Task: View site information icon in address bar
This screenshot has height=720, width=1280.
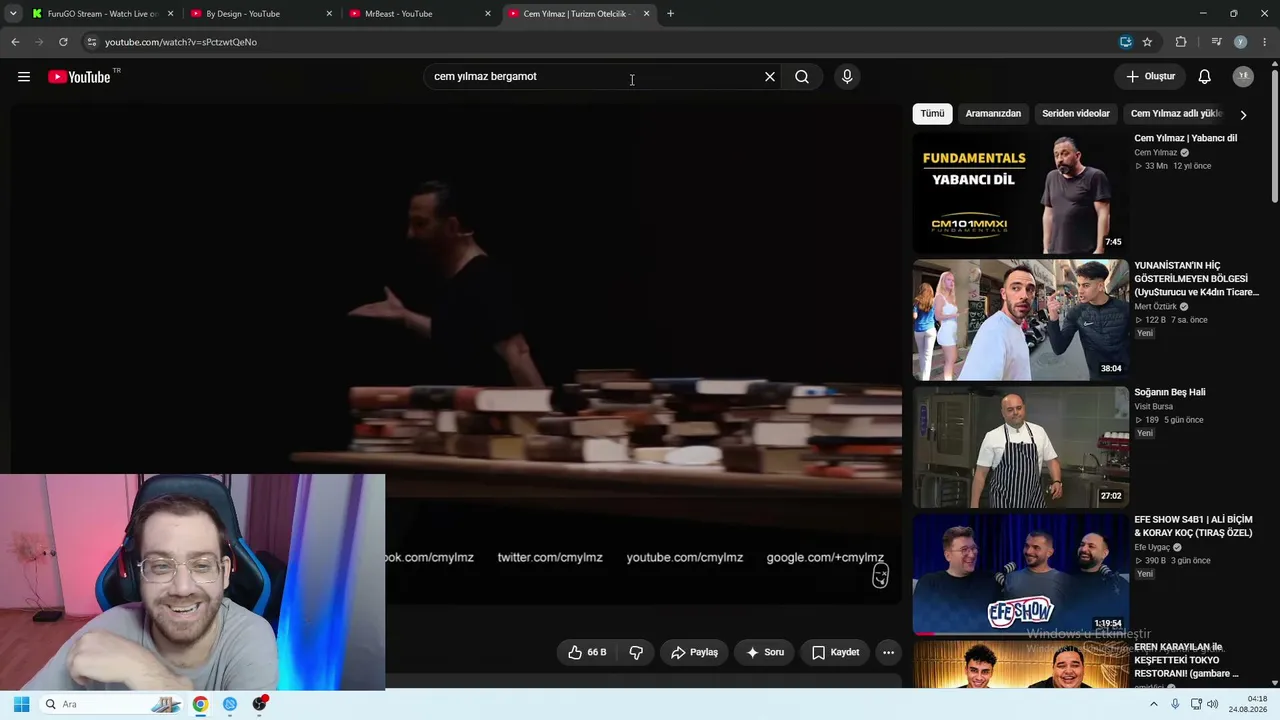Action: (x=91, y=42)
